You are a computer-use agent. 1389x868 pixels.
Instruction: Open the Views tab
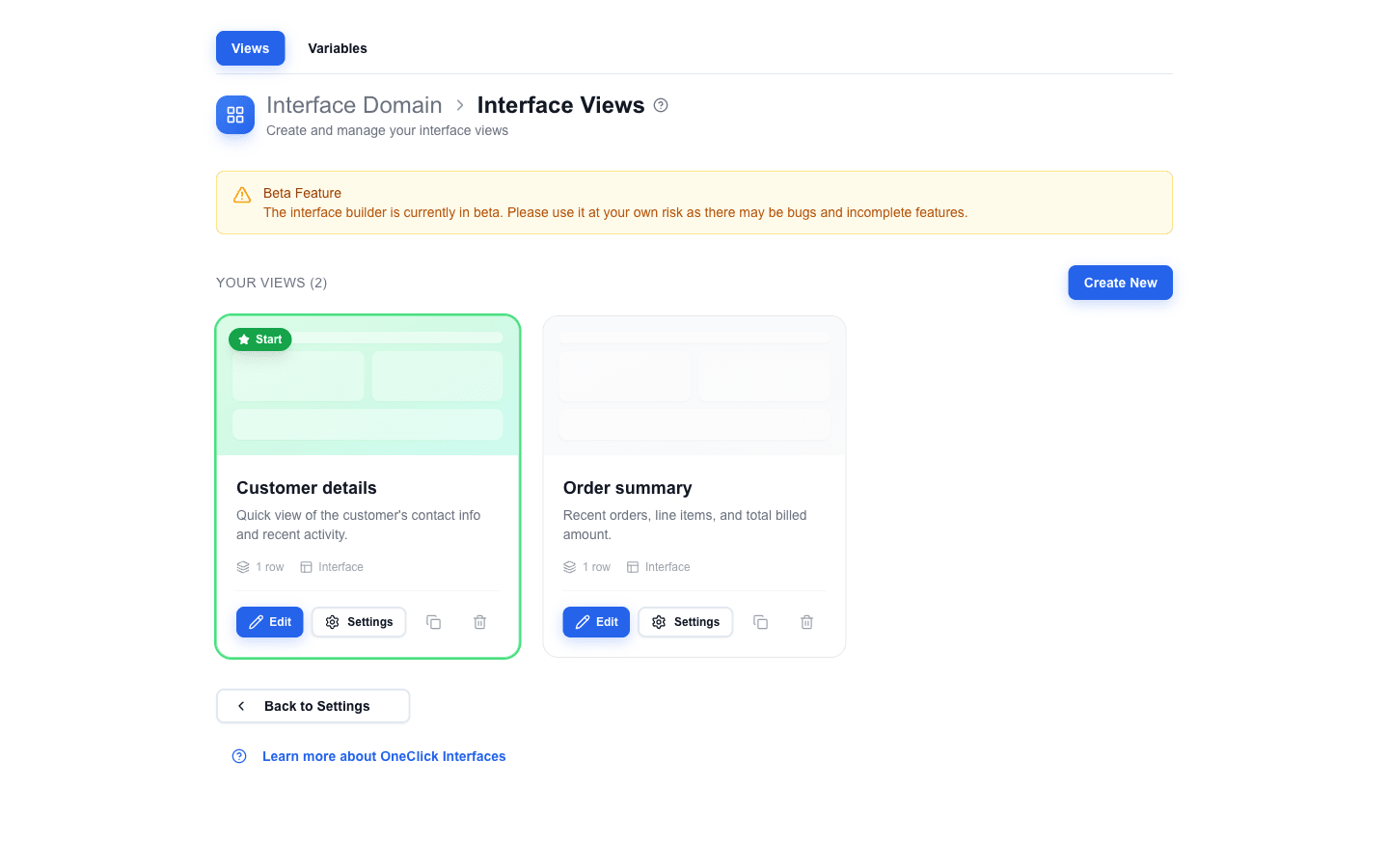(x=250, y=48)
